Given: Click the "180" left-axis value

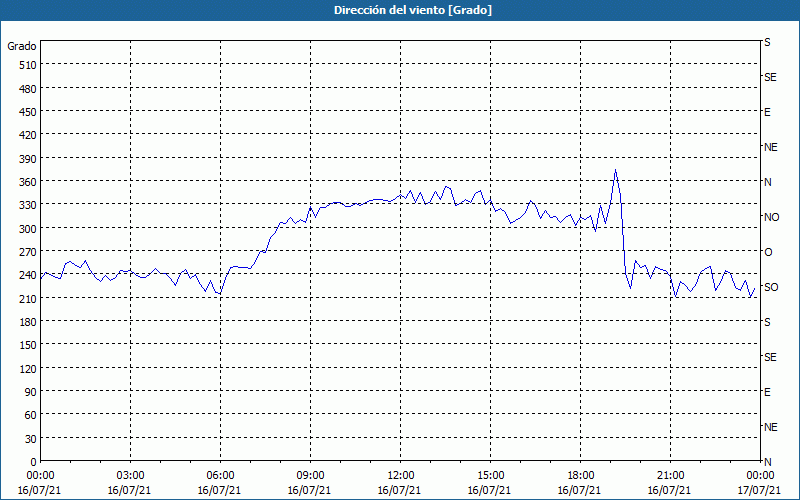Looking at the screenshot, I should tap(28, 322).
